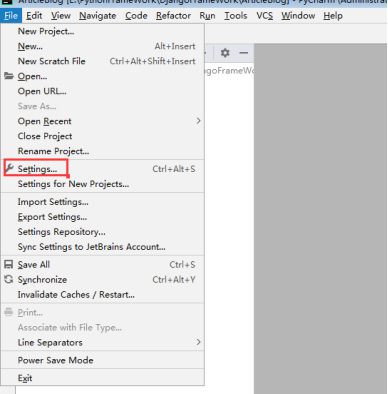Click the Ctrl+Alt+Shift+Insert shortcut text

(x=152, y=61)
